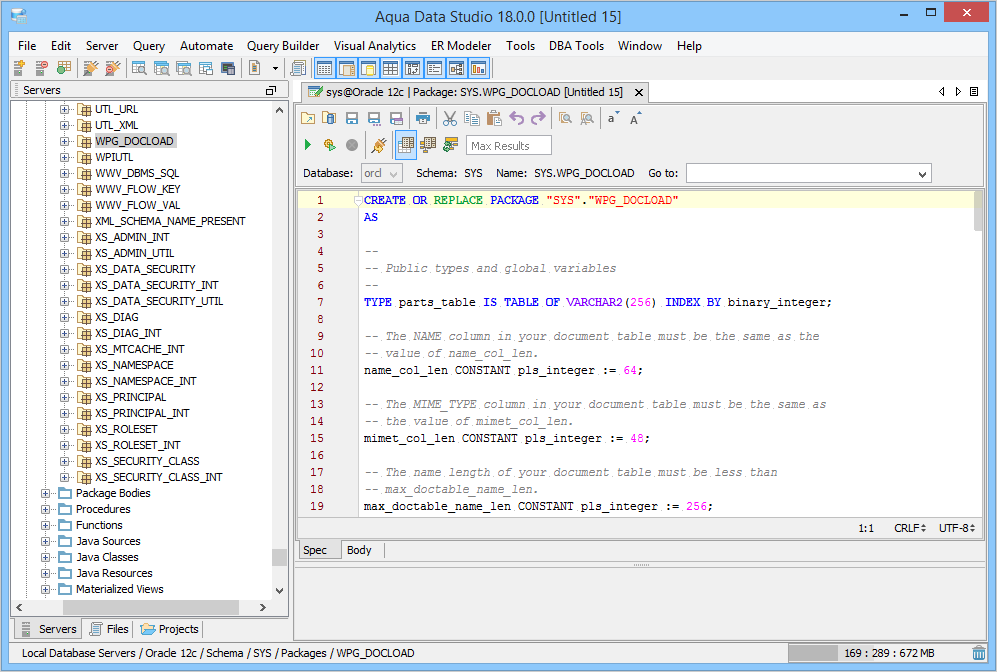Click the garbage collection trash icon
Viewport: 997px width, 672px height.
[978, 653]
